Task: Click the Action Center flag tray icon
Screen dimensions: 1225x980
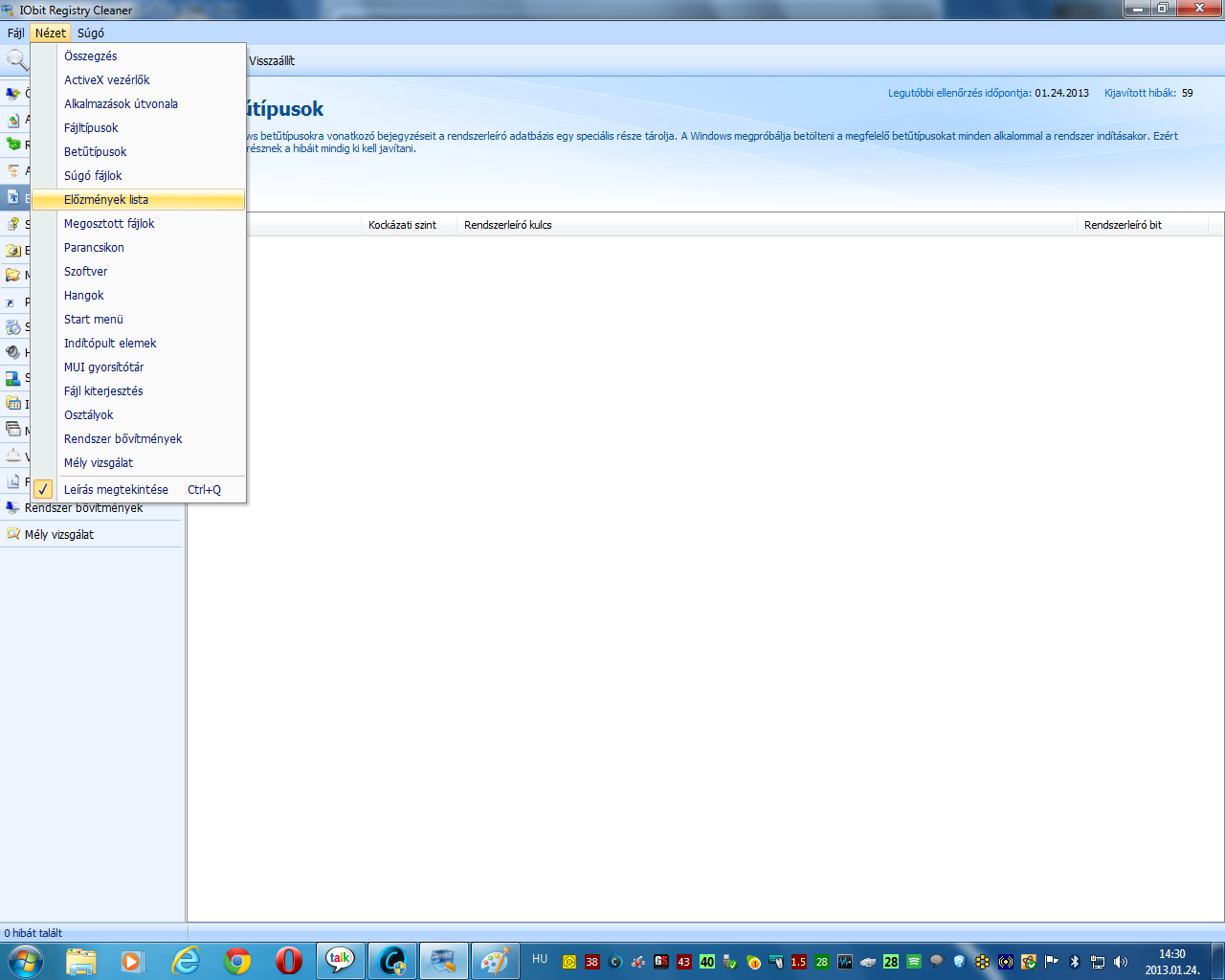Action: (1052, 962)
